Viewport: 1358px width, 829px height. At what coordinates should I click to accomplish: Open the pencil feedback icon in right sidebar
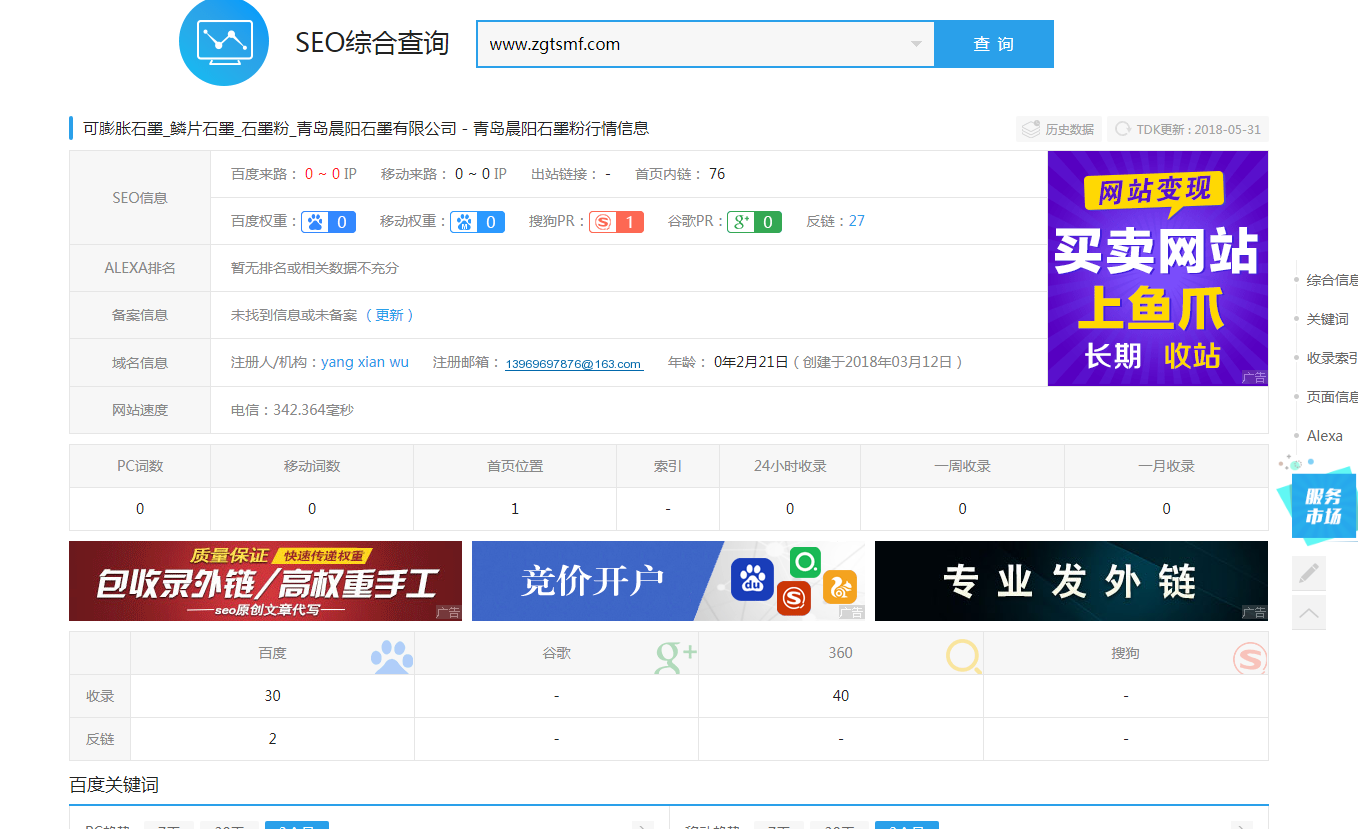point(1309,573)
